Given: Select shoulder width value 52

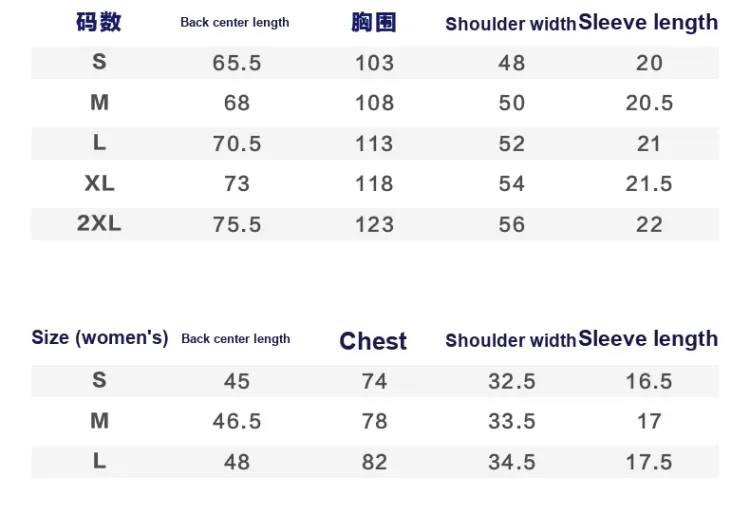Looking at the screenshot, I should (512, 143).
